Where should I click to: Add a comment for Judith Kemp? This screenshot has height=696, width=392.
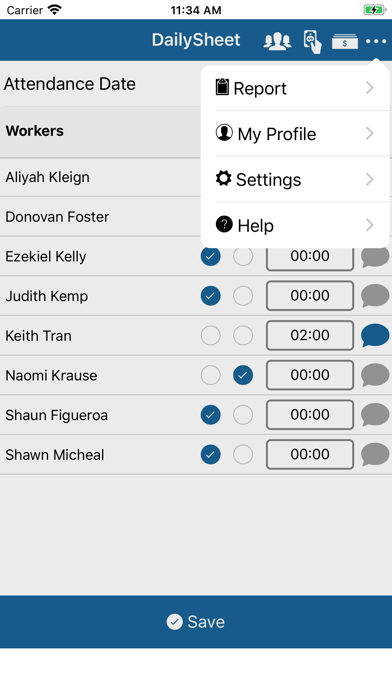click(x=375, y=296)
